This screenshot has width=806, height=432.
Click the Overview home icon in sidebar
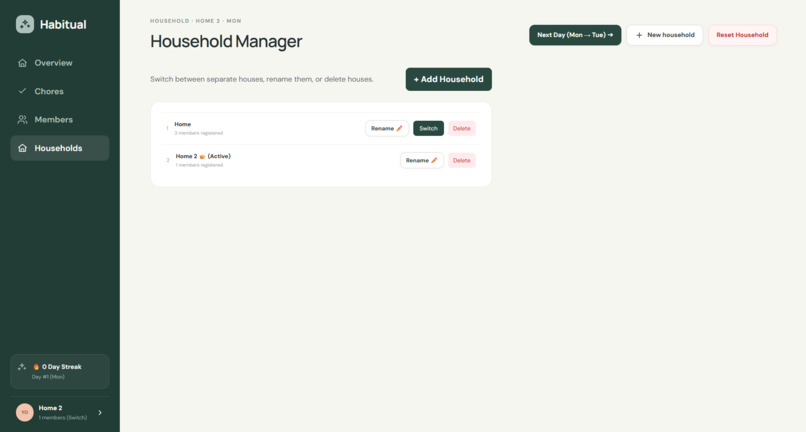(x=22, y=63)
